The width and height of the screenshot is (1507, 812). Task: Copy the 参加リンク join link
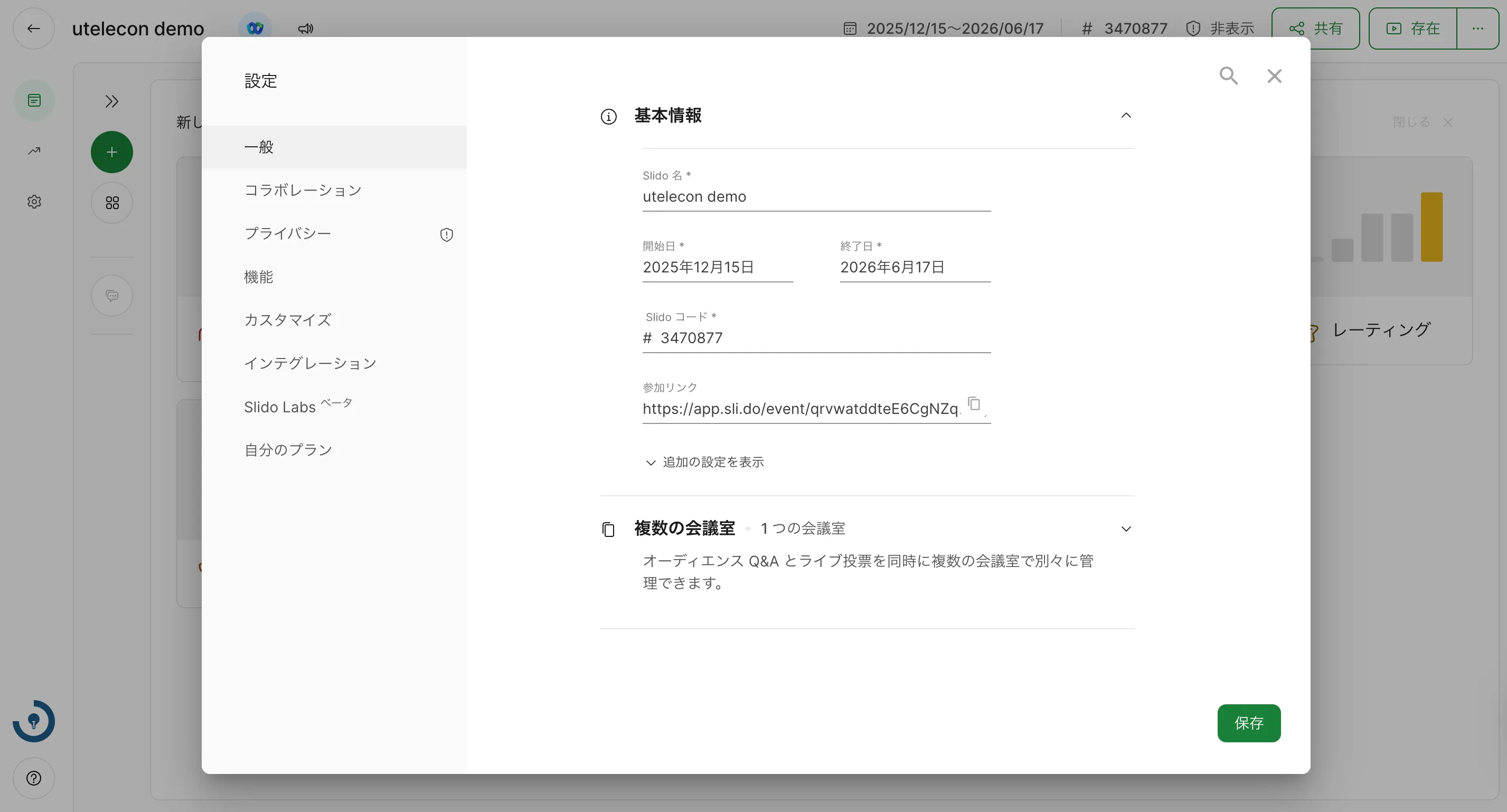[x=974, y=404]
